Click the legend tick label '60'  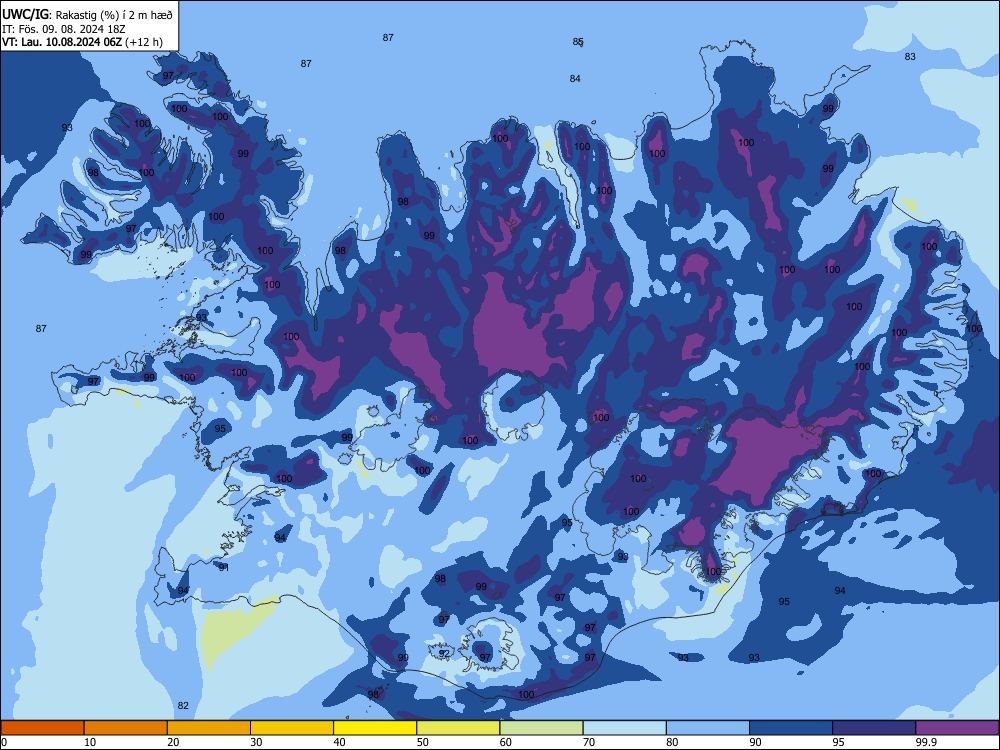point(506,742)
